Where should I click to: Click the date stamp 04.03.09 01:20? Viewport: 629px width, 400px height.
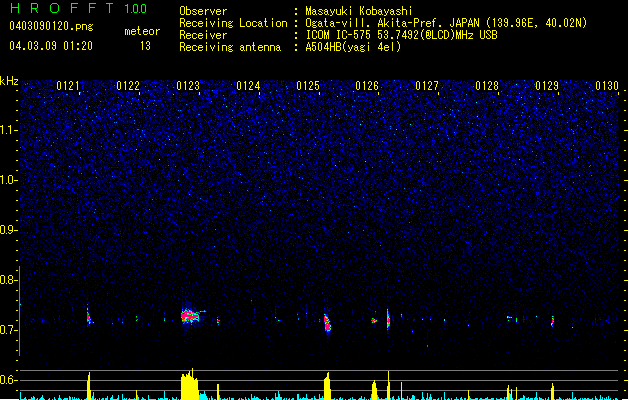[51, 46]
